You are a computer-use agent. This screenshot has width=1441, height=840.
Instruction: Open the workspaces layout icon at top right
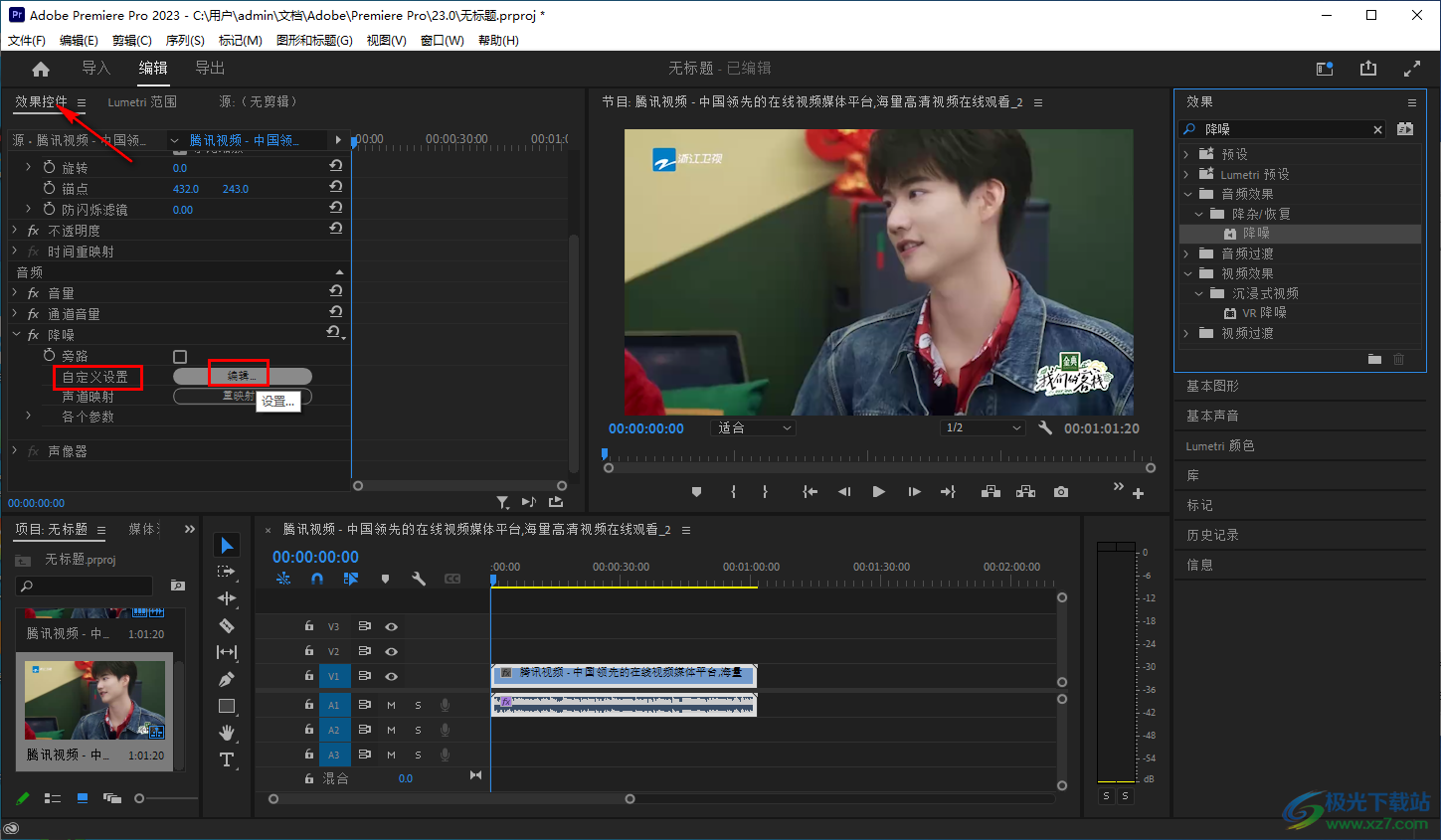(x=1325, y=68)
